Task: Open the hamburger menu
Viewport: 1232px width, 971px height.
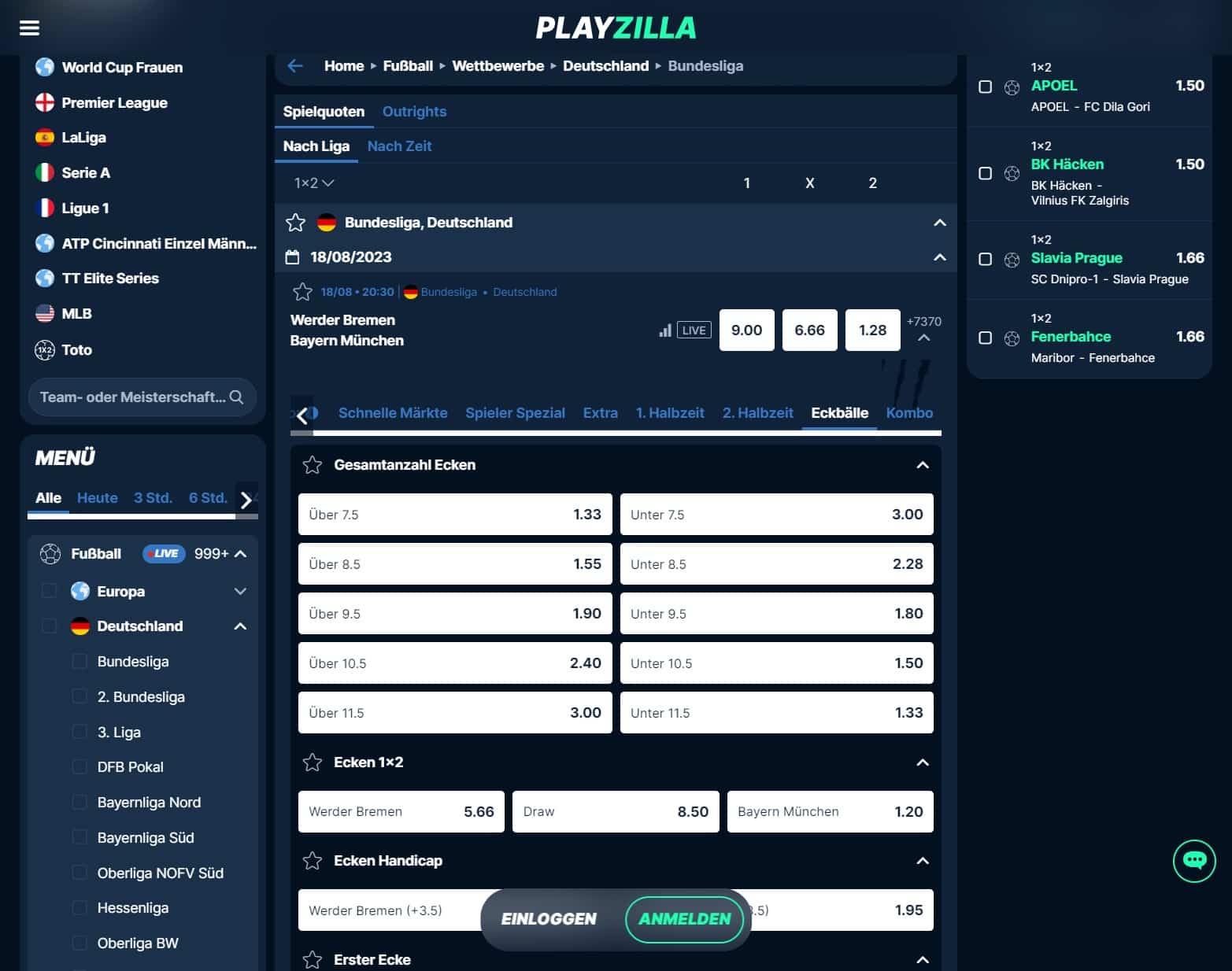Action: coord(29,28)
